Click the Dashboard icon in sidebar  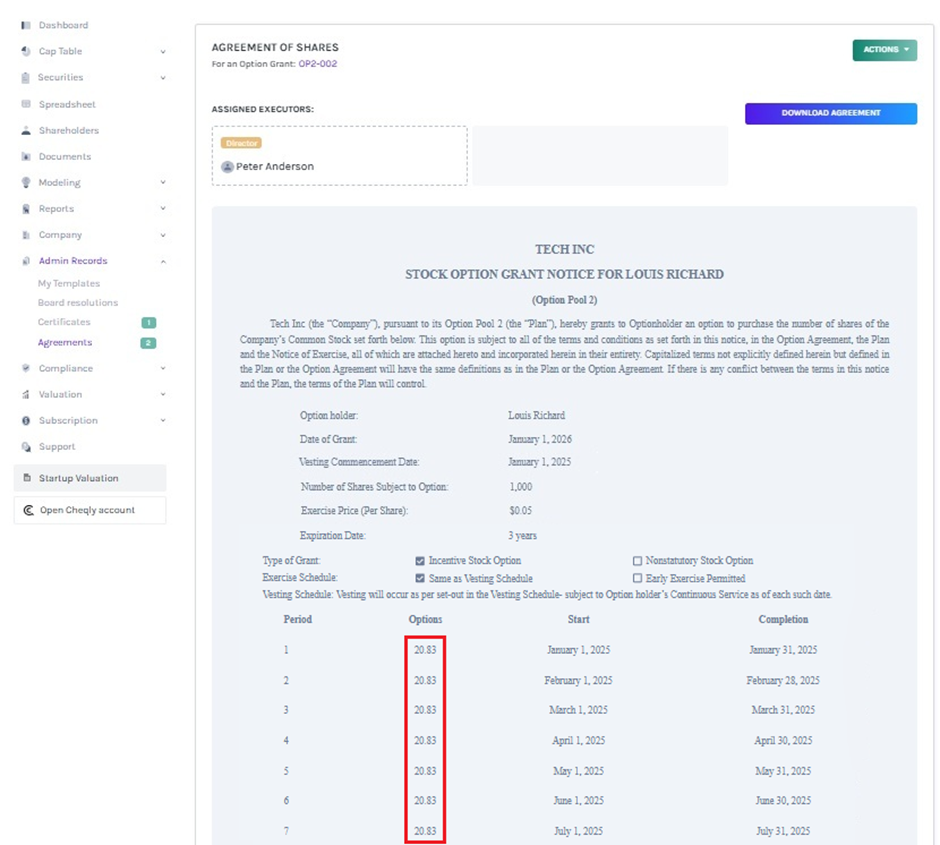26,25
